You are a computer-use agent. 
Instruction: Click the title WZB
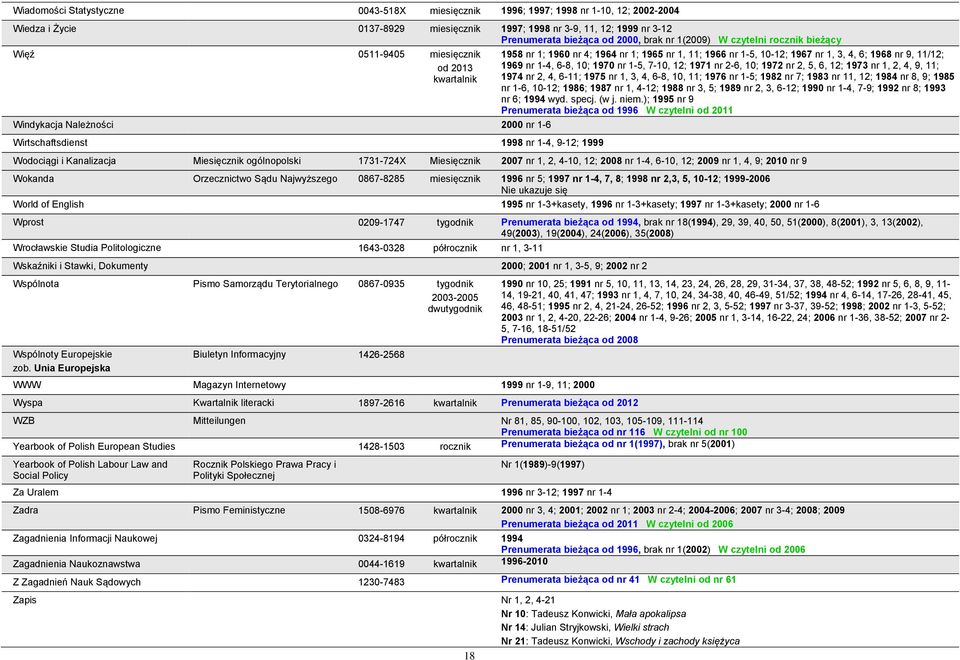click(x=23, y=421)
